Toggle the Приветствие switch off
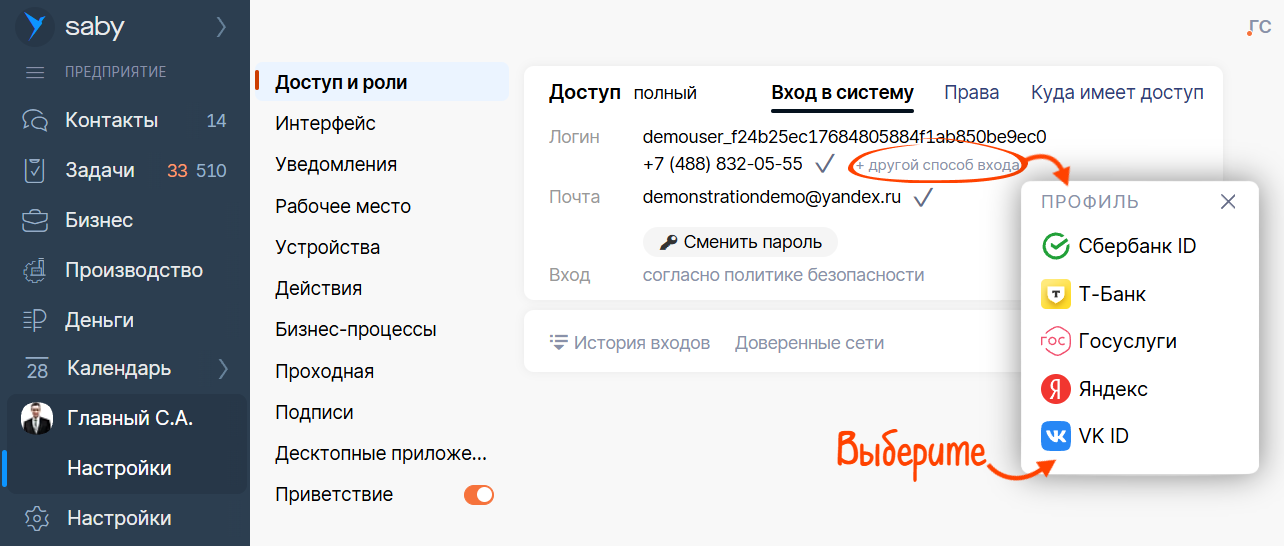This screenshot has height=546, width=1284. 479,495
